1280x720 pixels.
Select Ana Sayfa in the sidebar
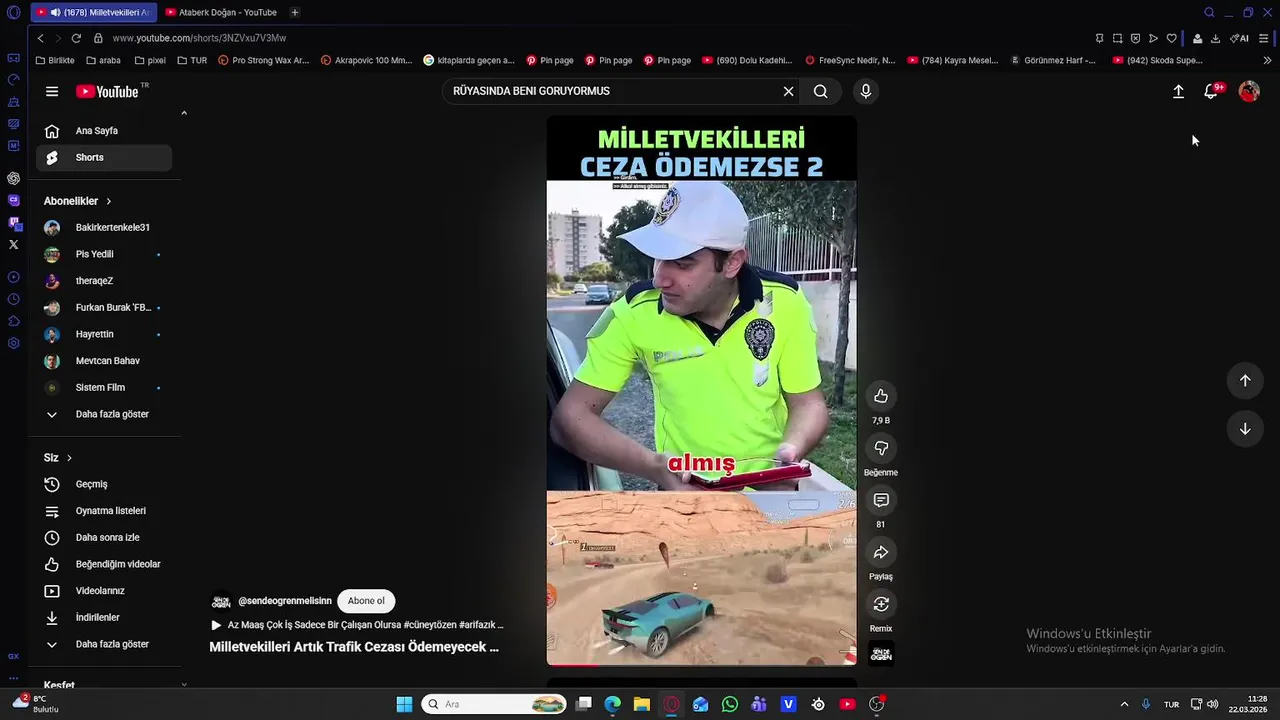104,131
